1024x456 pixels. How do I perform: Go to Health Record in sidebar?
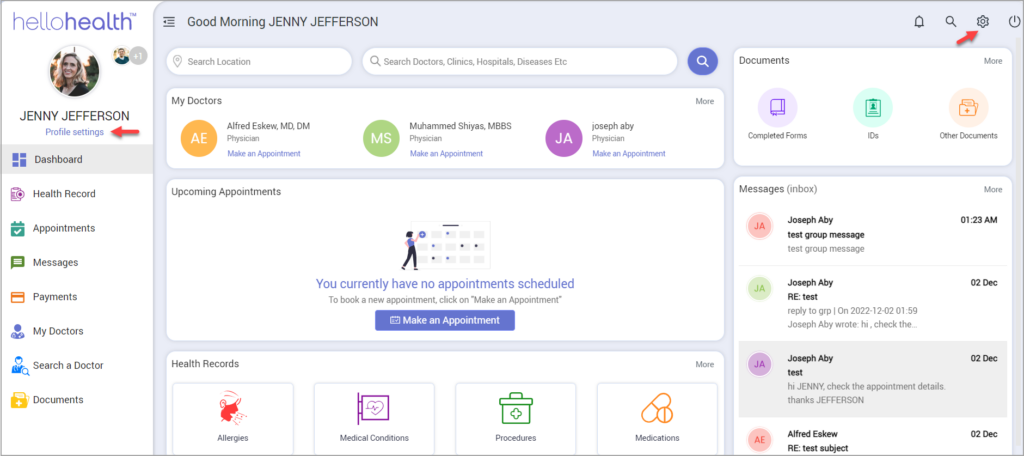[64, 194]
